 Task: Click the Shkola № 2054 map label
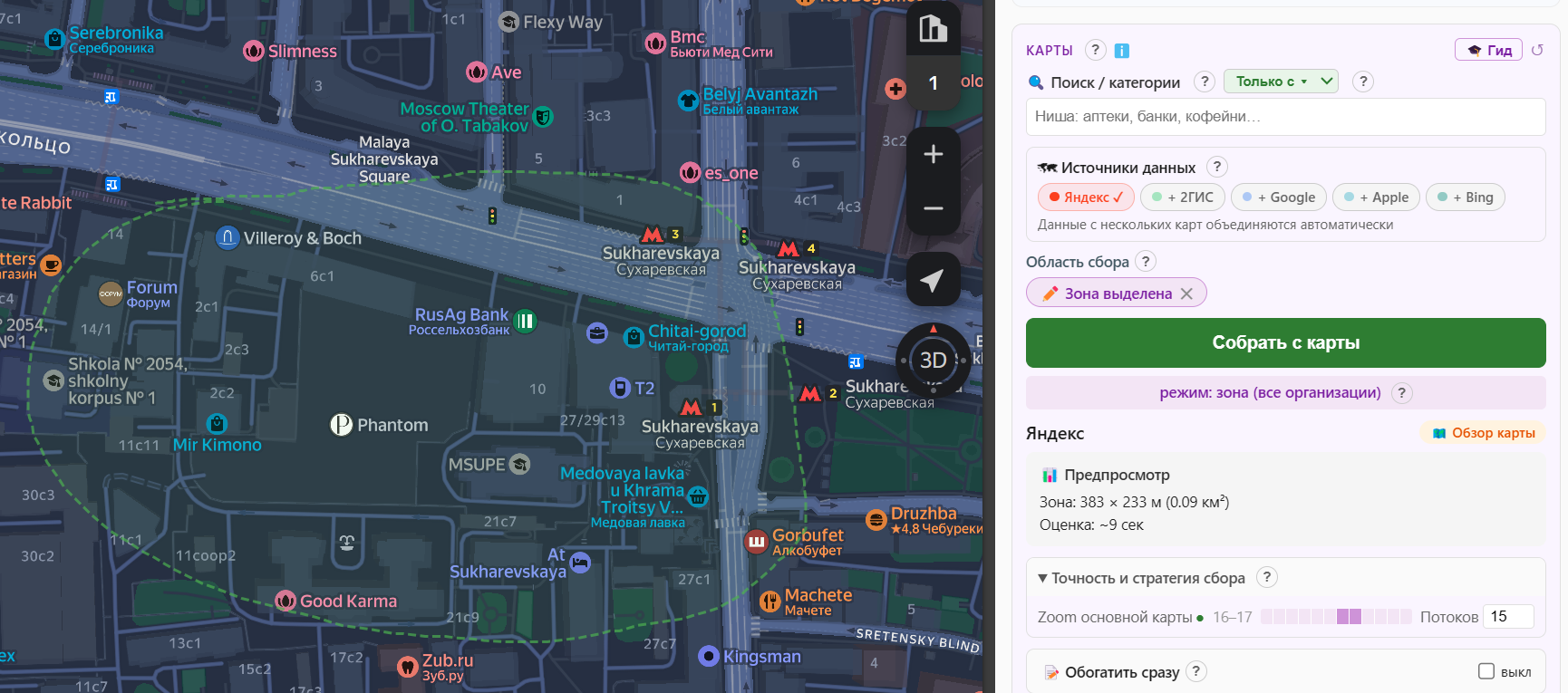point(128,380)
